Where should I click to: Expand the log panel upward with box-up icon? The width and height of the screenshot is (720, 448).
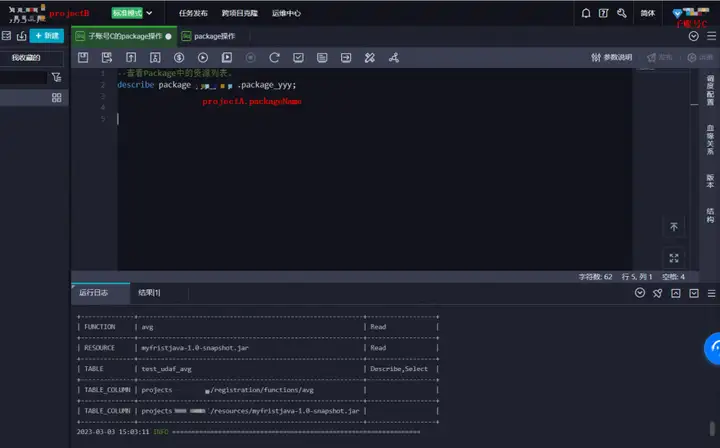click(x=675, y=293)
